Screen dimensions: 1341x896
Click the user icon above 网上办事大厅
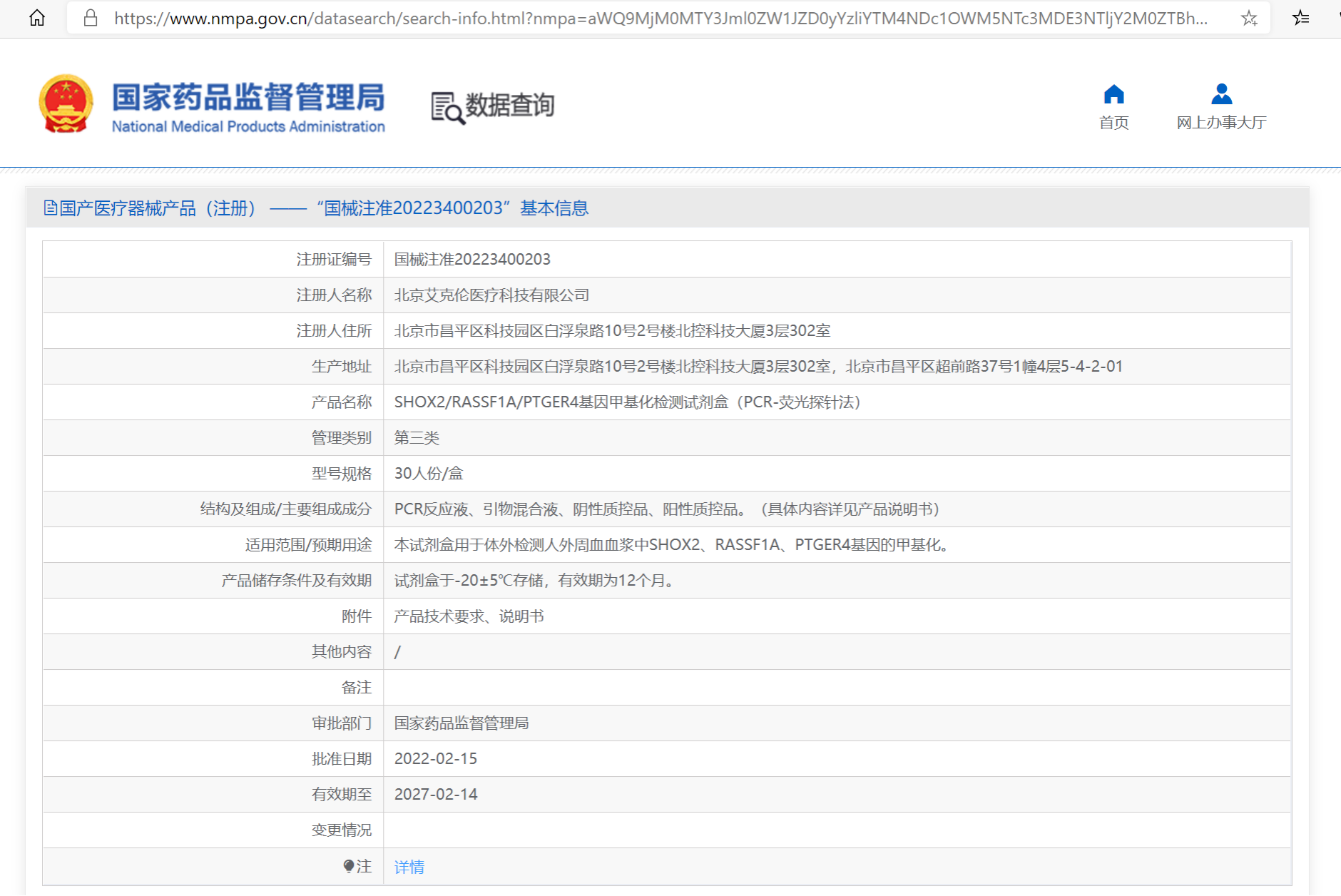(1221, 94)
